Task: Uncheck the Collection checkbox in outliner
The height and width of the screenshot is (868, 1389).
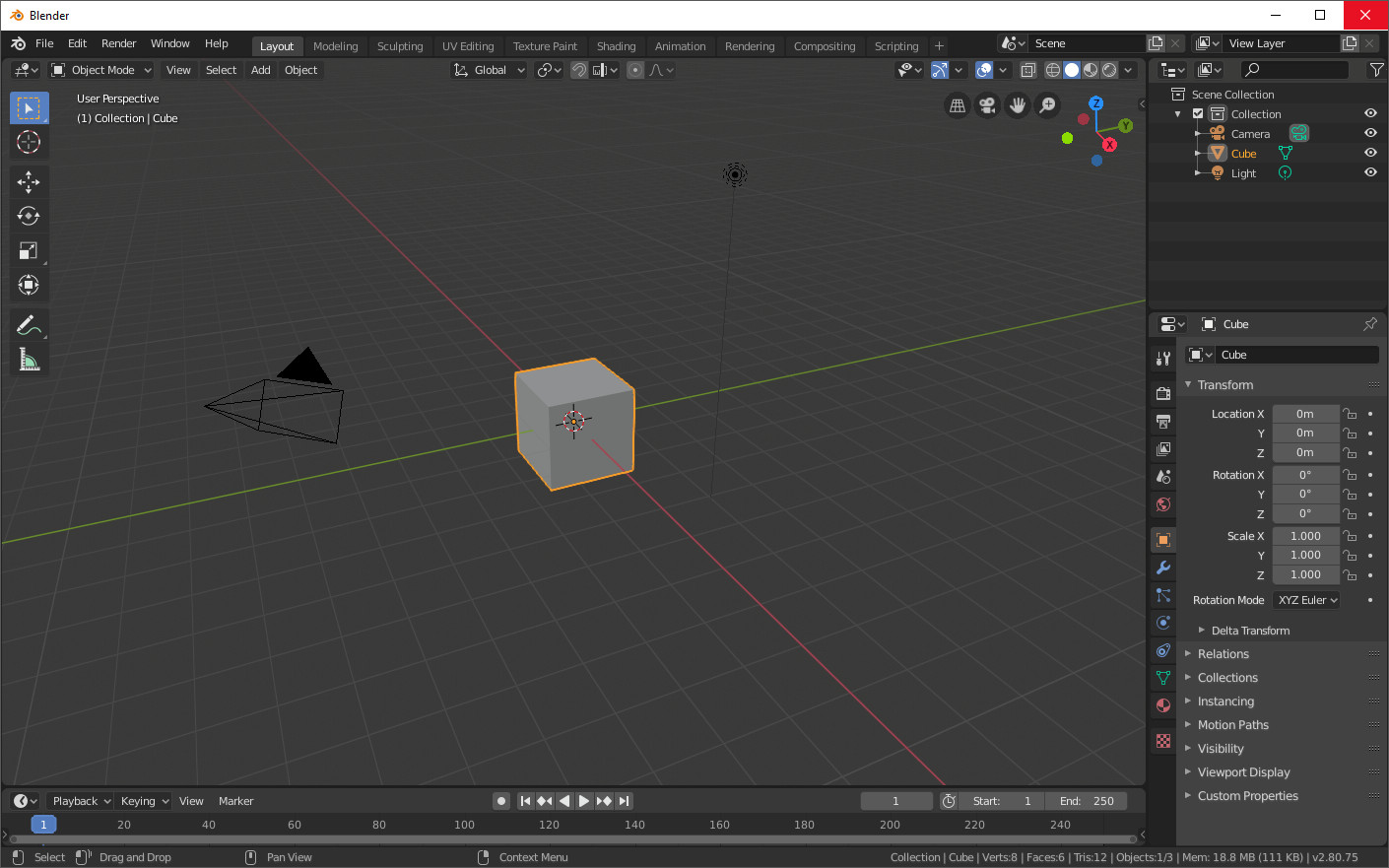Action: (x=1198, y=113)
